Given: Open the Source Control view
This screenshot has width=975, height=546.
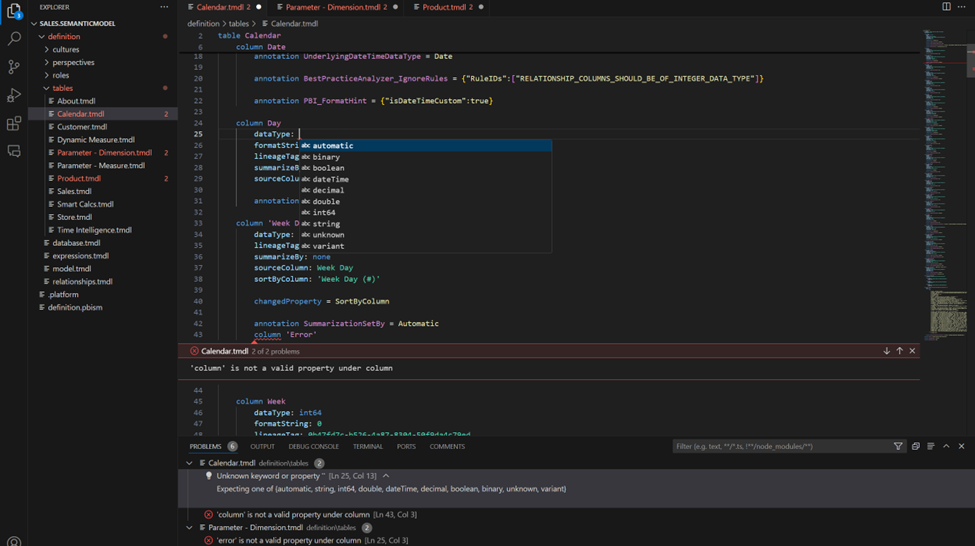Looking at the screenshot, I should pyautogui.click(x=14, y=67).
